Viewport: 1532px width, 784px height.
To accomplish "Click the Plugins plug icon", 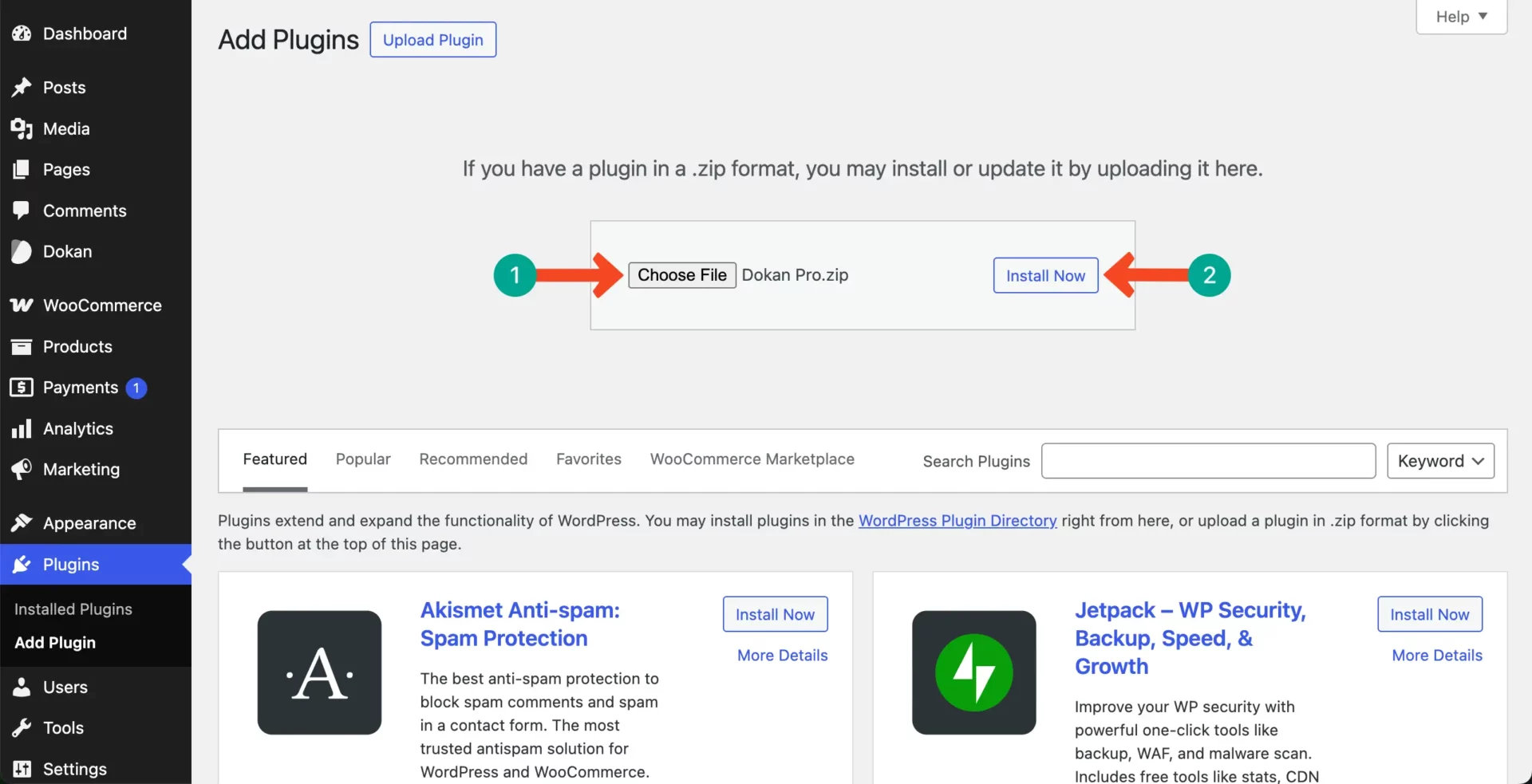I will click(22, 565).
